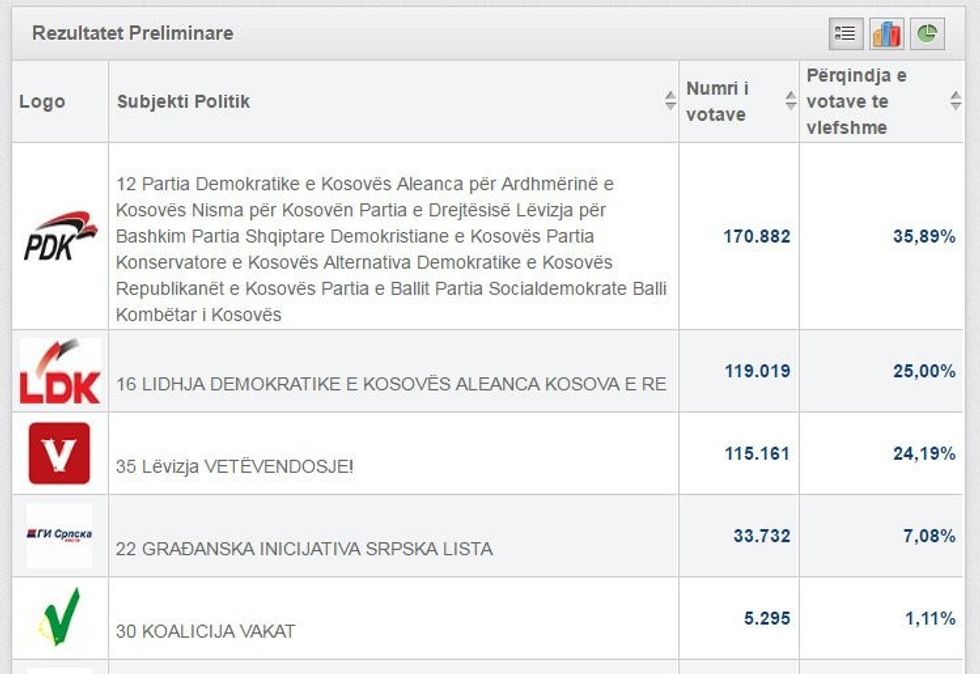
Task: Sort by Numri i votave arrows
Action: 790,101
